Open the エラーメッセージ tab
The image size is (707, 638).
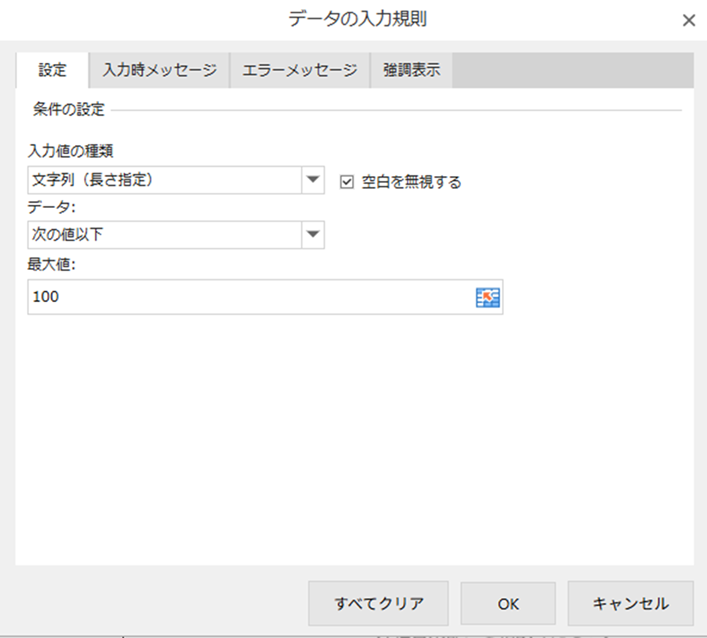[x=300, y=70]
